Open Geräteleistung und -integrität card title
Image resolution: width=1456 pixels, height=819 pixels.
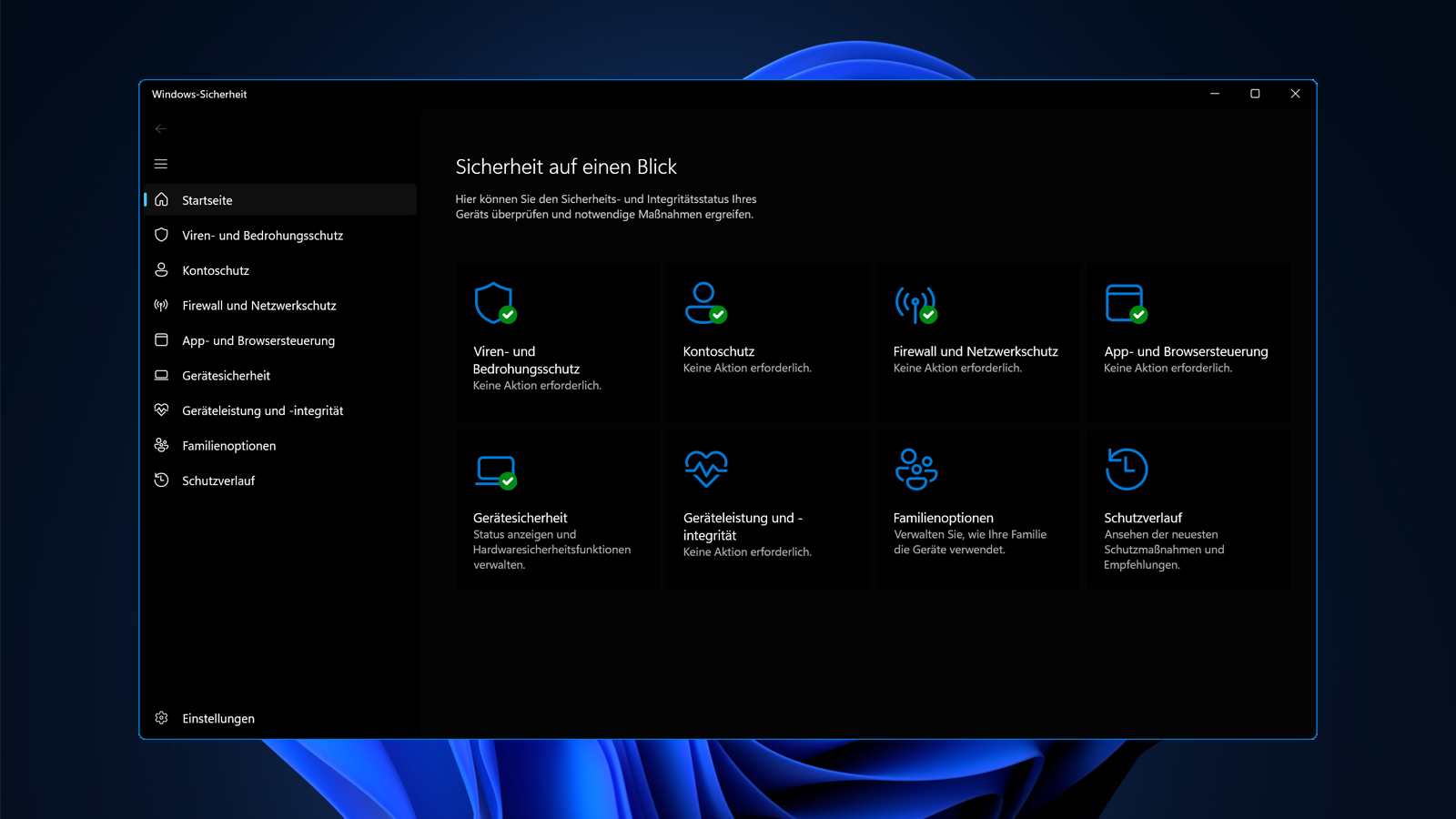[743, 526]
